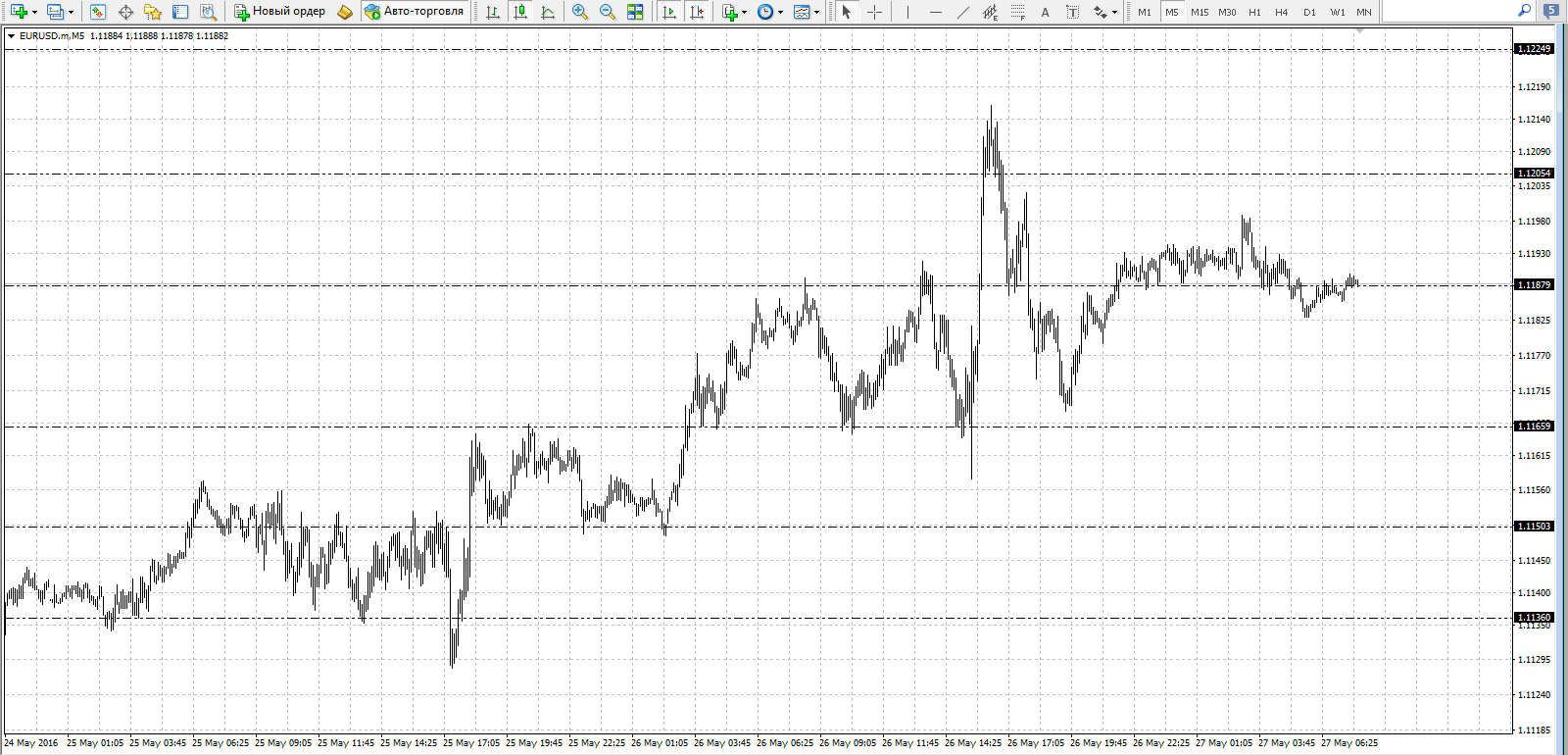Viewport: 1568px width, 755px height.
Task: Switch timeframe to M1
Action: coord(1145,12)
